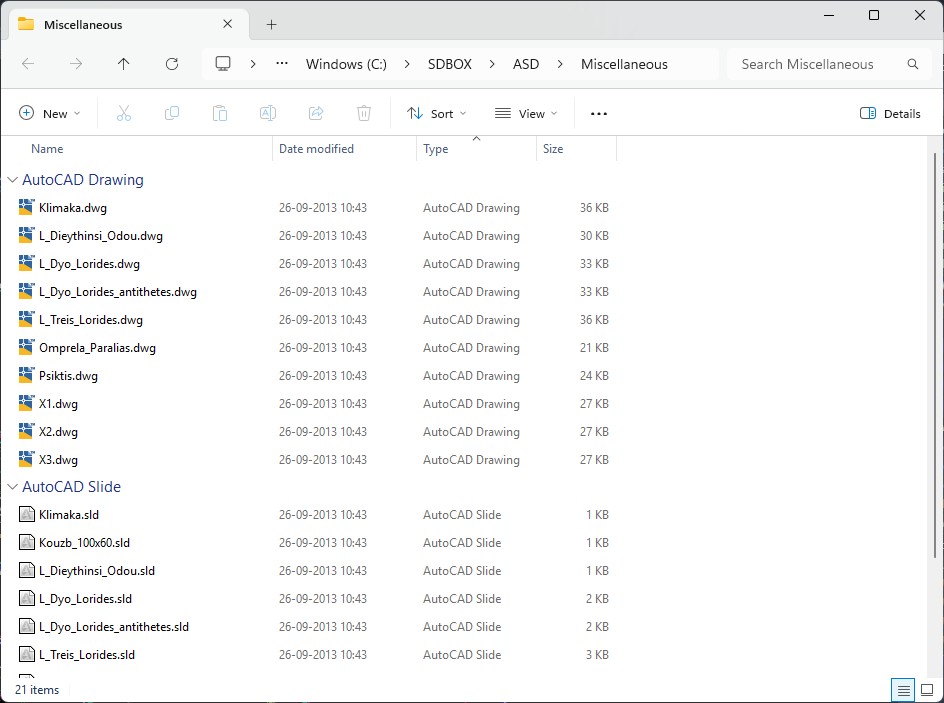Select L_Dyo_Lorides_antithetes.dwg filename

pyautogui.click(x=117, y=292)
